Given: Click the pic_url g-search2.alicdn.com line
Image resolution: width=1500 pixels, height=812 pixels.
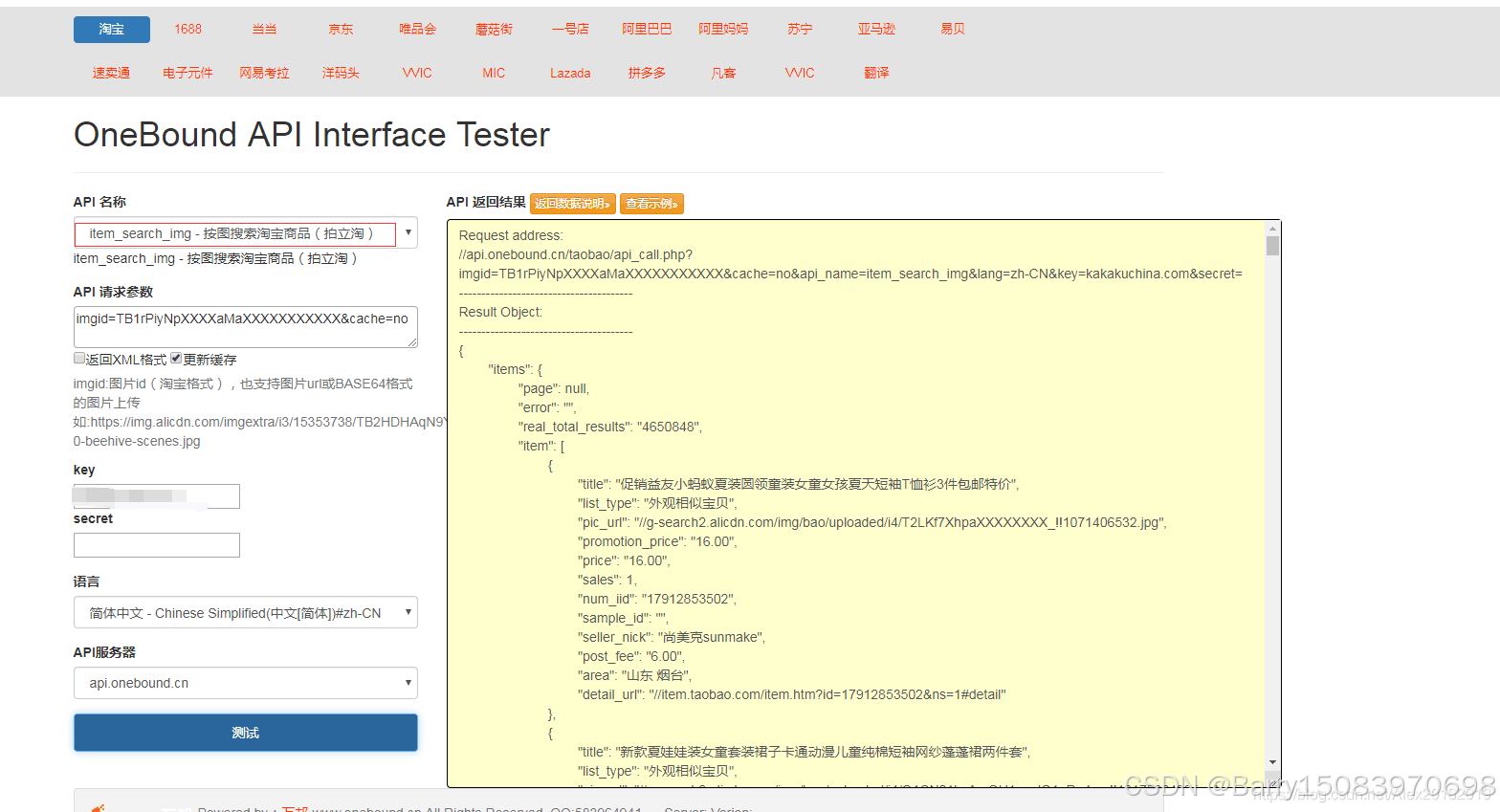Looking at the screenshot, I should (x=872, y=522).
